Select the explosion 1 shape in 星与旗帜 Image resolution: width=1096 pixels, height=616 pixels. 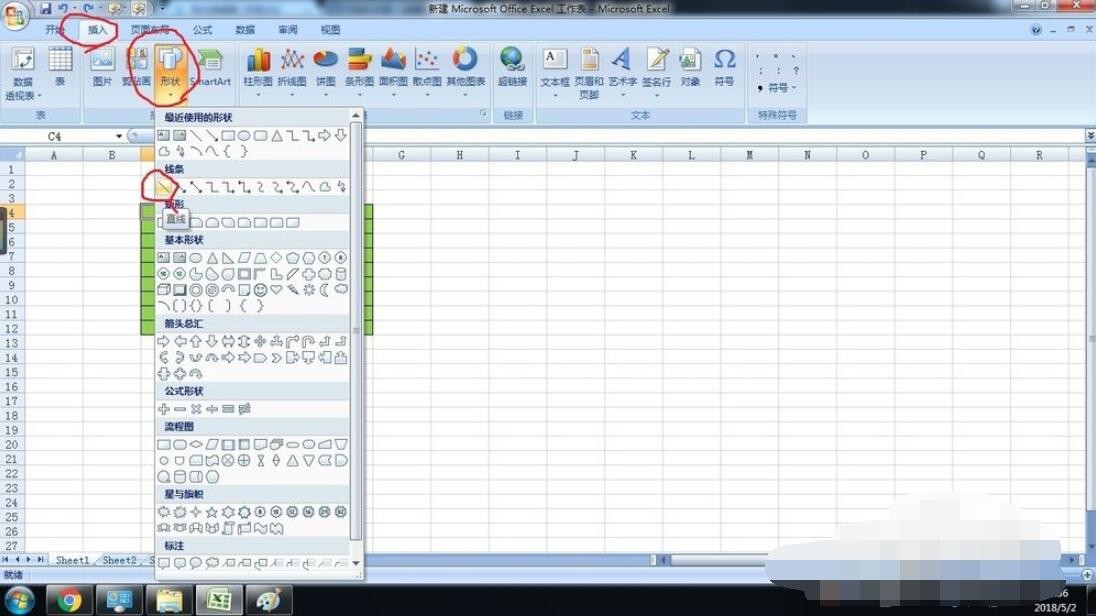(164, 512)
